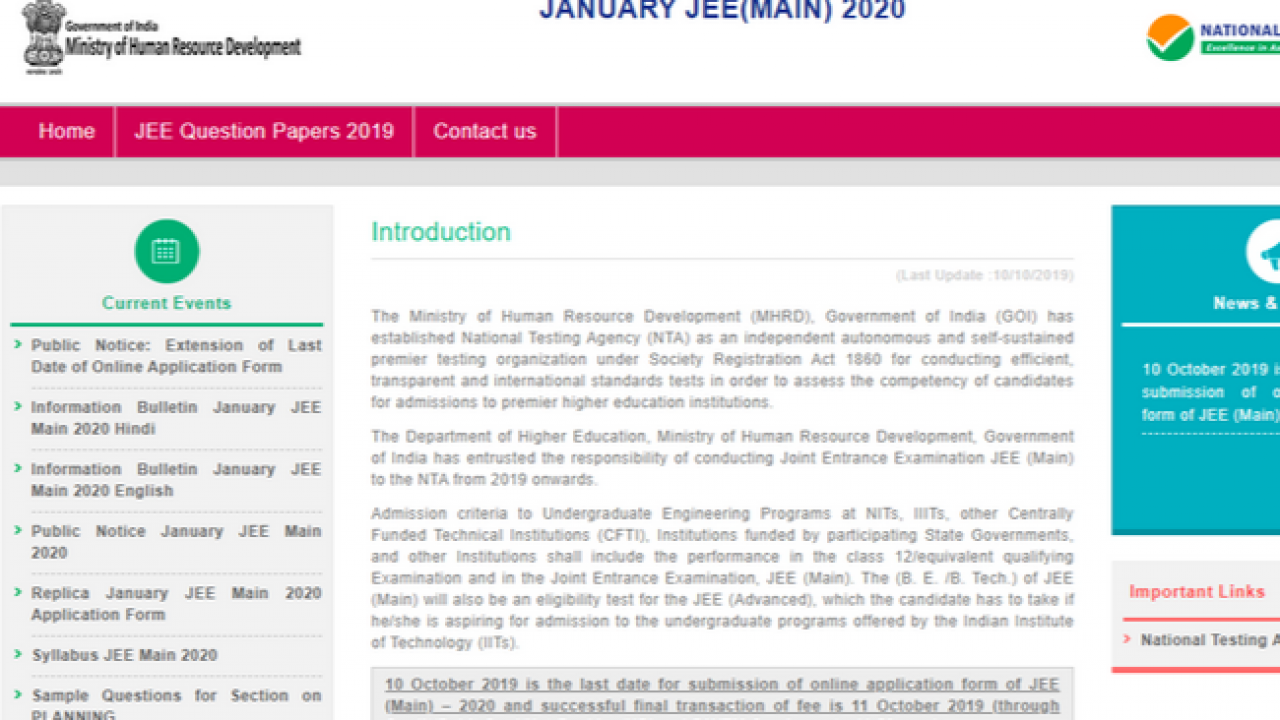Open Public Notice January JEE Main 2020
The image size is (1280, 720).
point(176,542)
